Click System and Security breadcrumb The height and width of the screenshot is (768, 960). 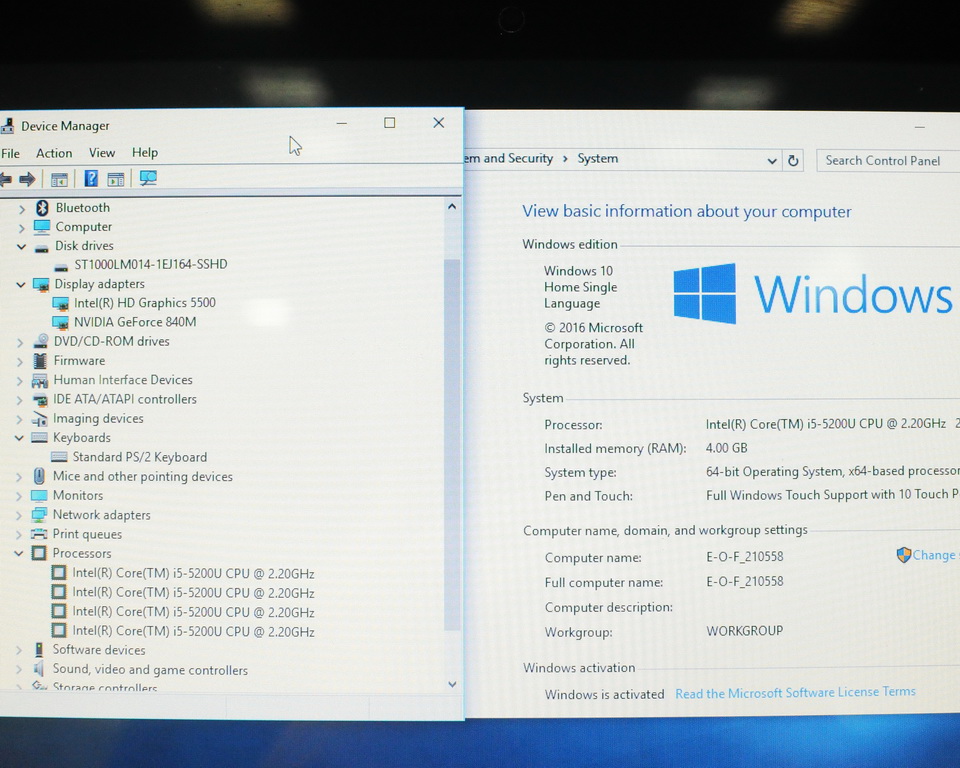click(508, 159)
